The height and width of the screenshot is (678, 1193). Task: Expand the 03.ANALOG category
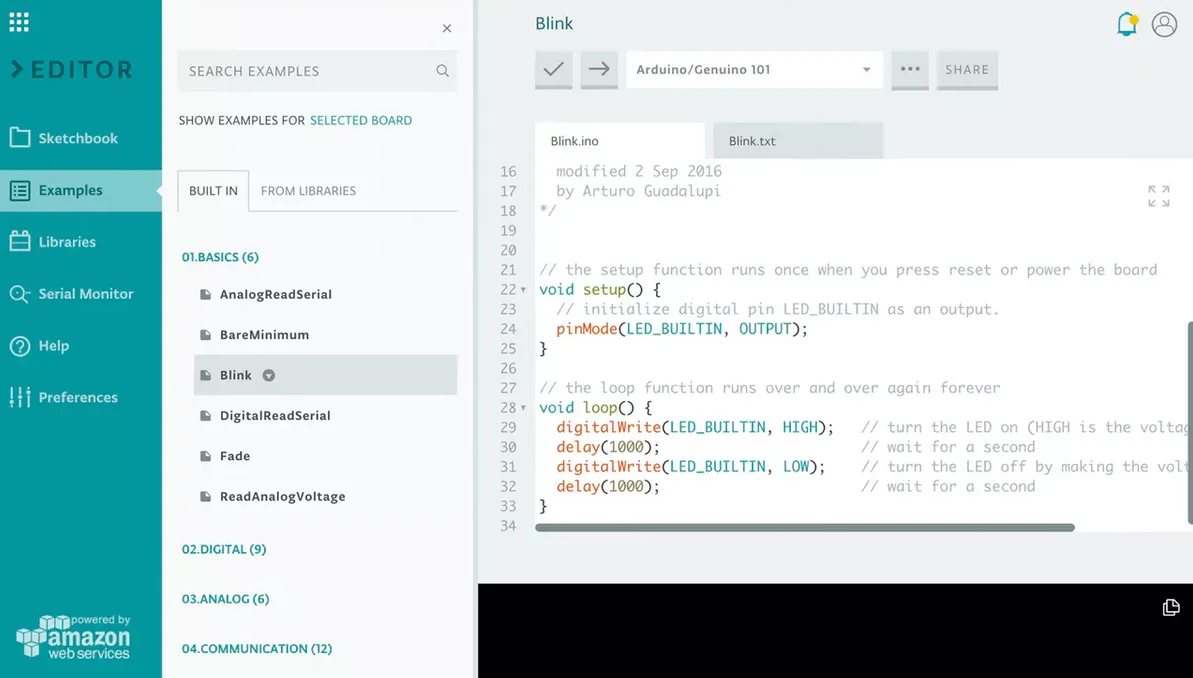tap(225, 599)
